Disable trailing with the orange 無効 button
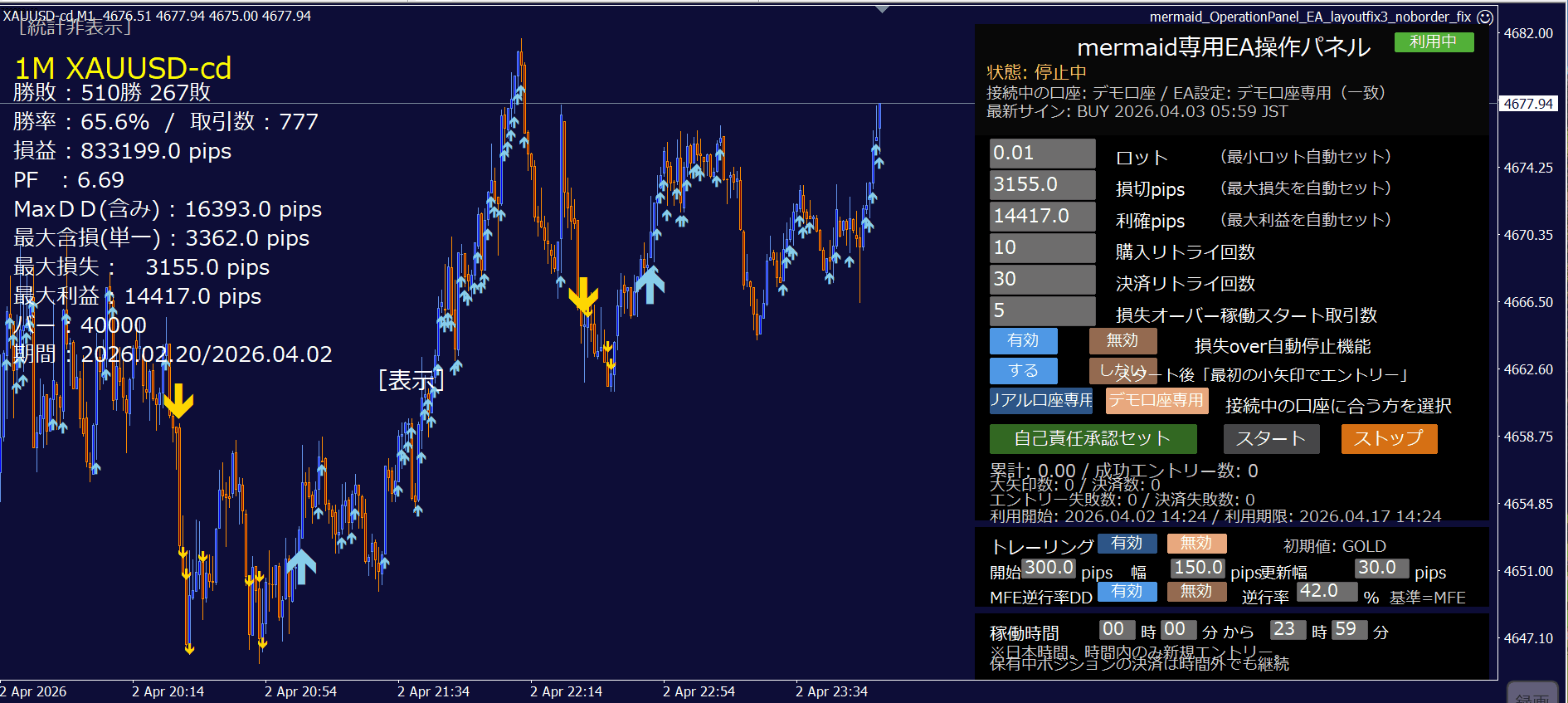The image size is (1568, 703). point(1196,543)
